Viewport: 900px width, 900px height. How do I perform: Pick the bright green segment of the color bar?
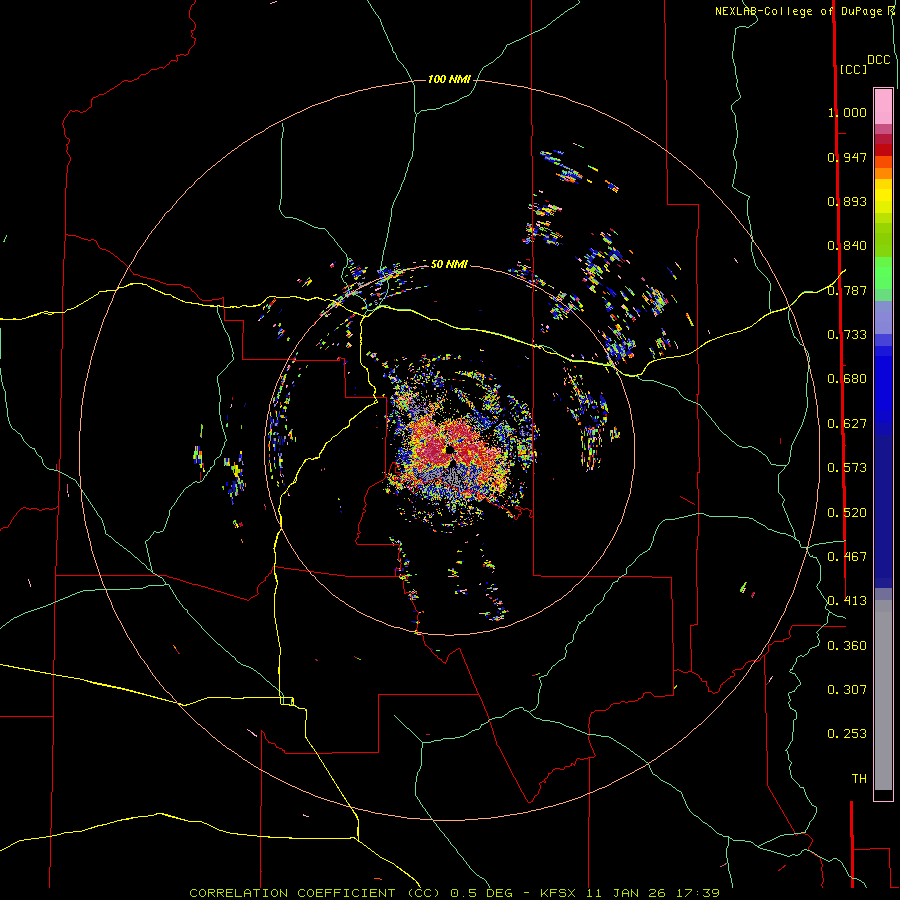pyautogui.click(x=883, y=273)
